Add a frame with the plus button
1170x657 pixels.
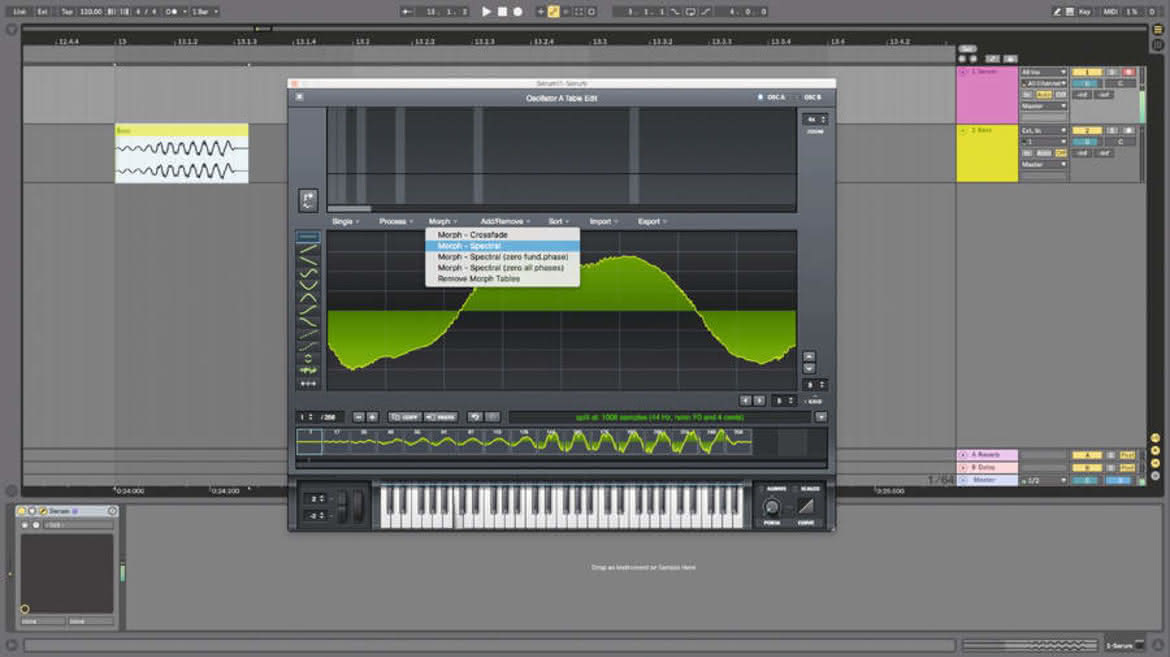(372, 417)
